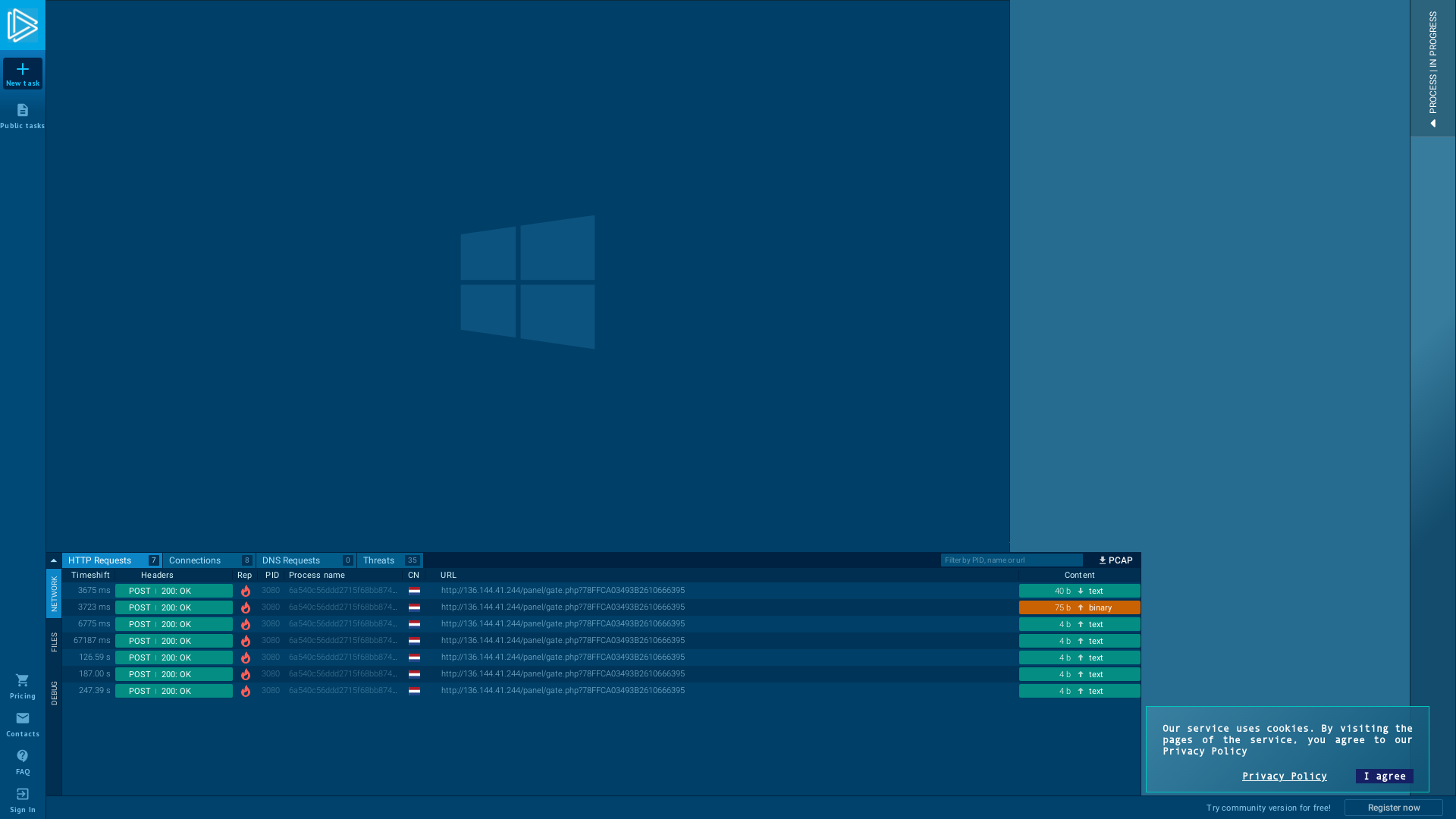Click the ANY.RUN logo icon
Screen dimensions: 1456x819
[22, 25]
